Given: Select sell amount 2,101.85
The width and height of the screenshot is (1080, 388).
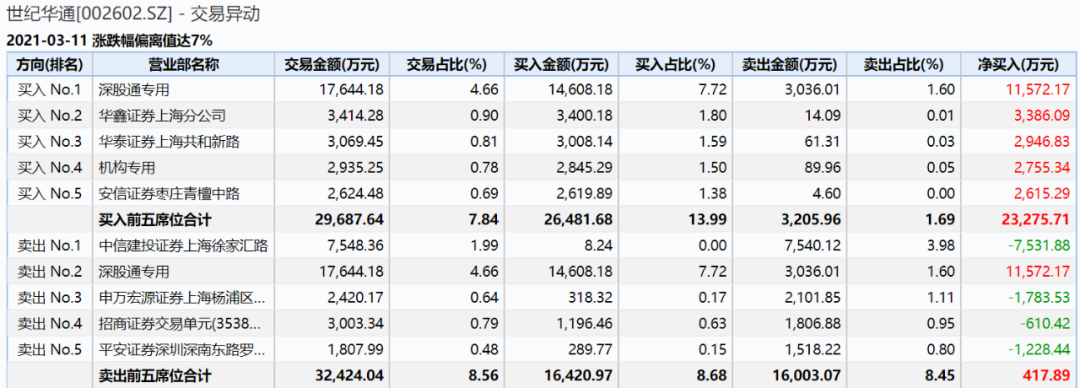Looking at the screenshot, I should (x=814, y=298).
